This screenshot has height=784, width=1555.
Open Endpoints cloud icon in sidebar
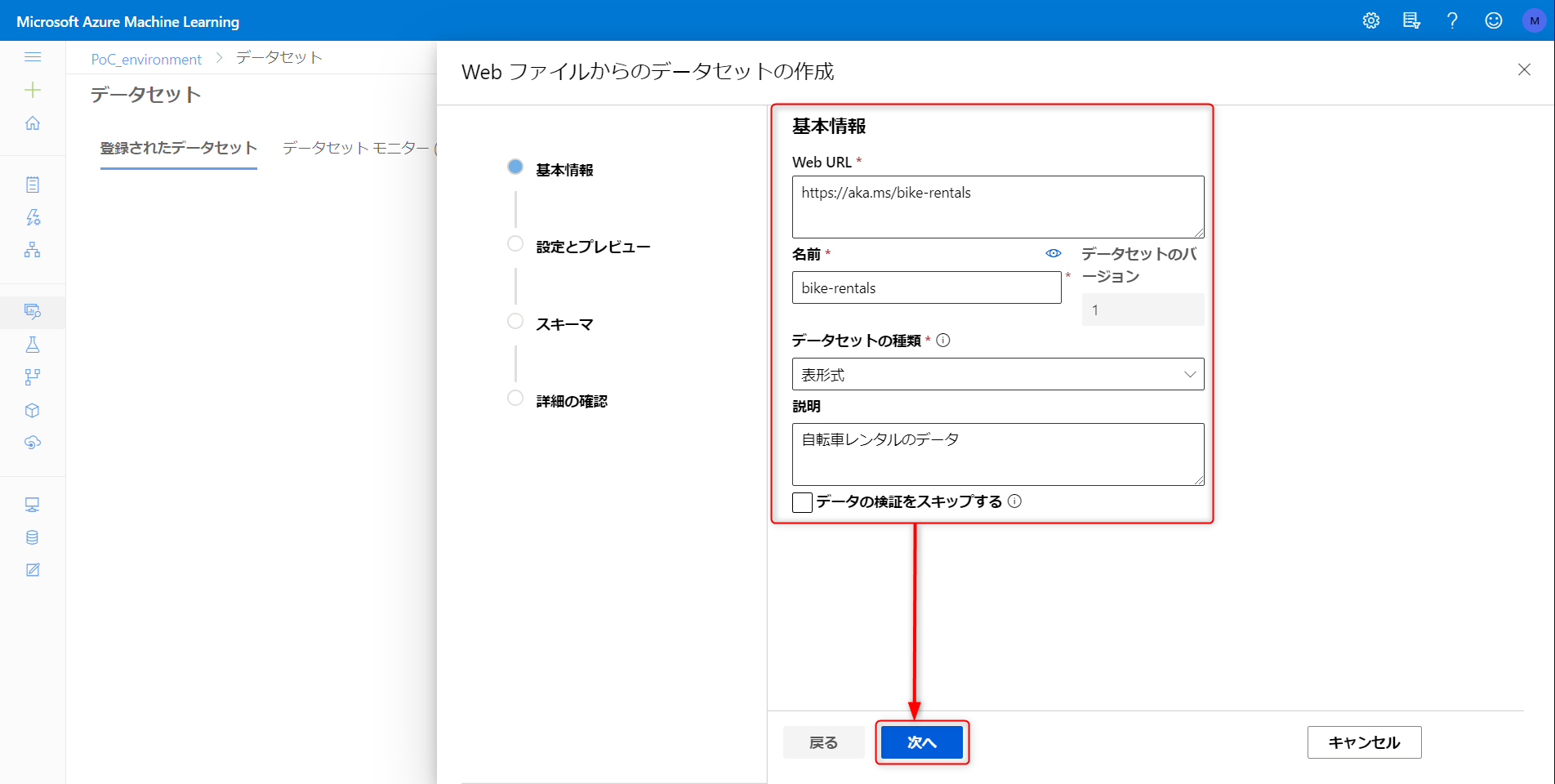tap(33, 443)
